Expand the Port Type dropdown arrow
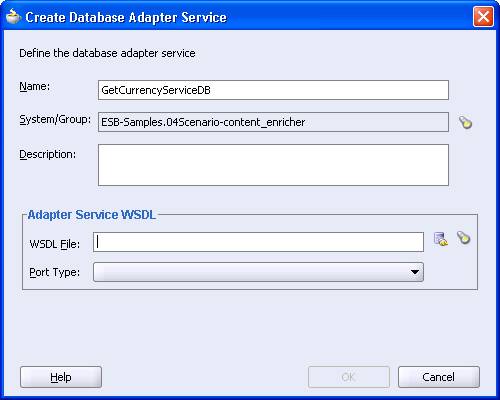 tap(415, 272)
